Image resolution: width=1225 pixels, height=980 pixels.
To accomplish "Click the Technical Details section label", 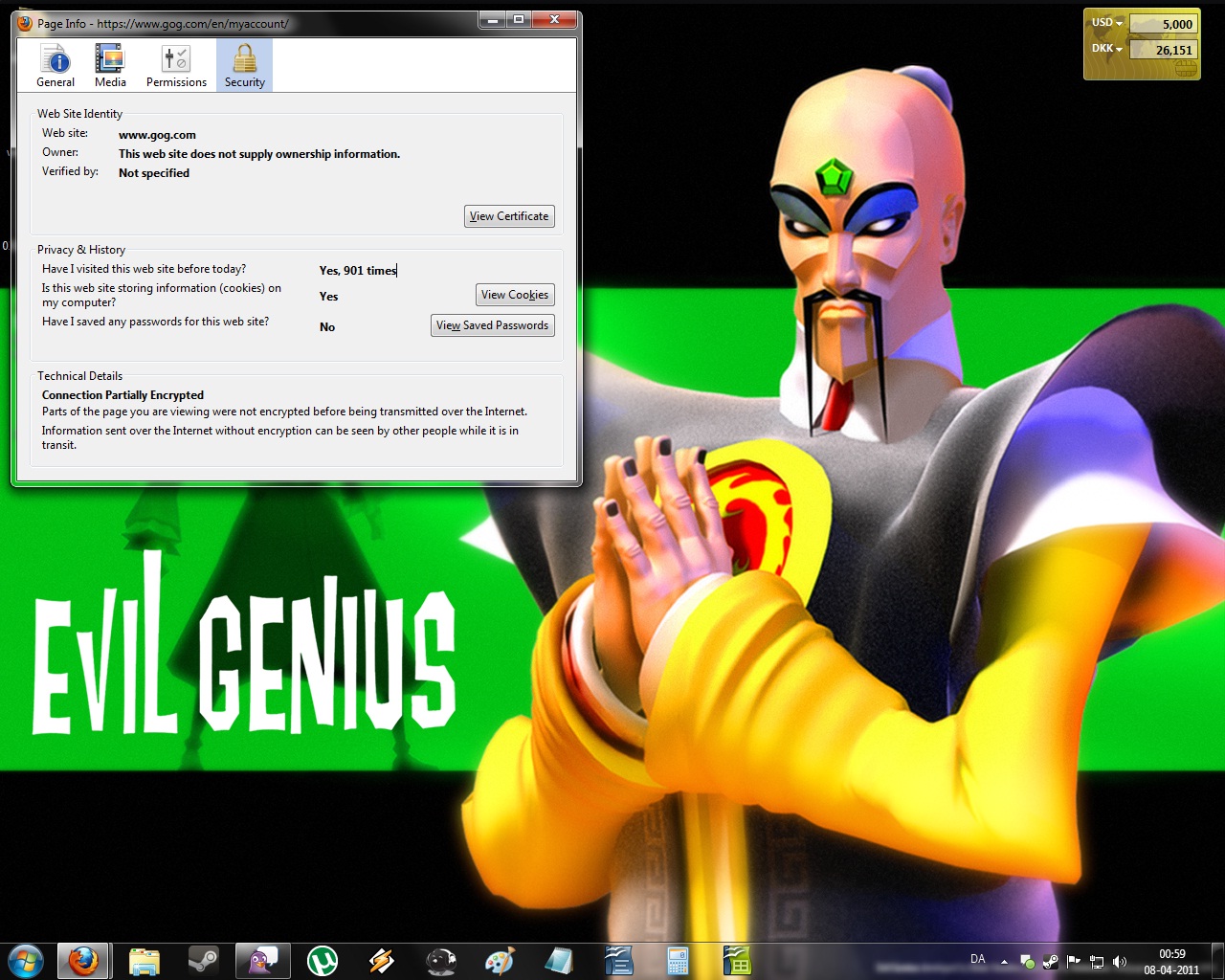I will (x=79, y=376).
